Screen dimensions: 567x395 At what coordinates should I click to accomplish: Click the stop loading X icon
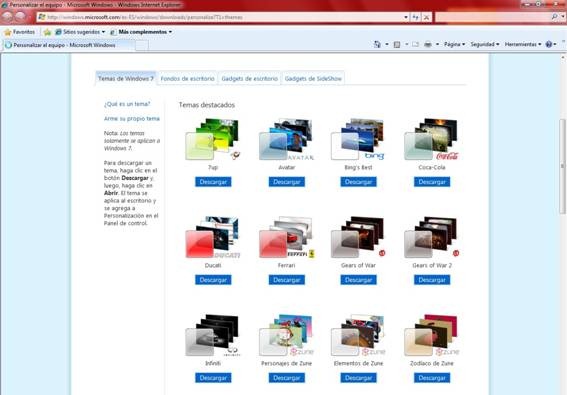click(427, 17)
